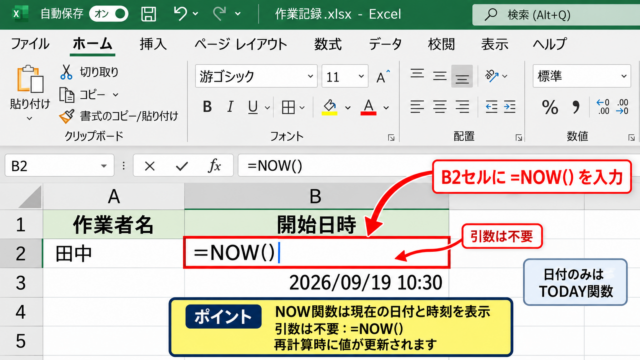640x360 pixels.
Task: Select the column A header
Action: pyautogui.click(x=113, y=197)
